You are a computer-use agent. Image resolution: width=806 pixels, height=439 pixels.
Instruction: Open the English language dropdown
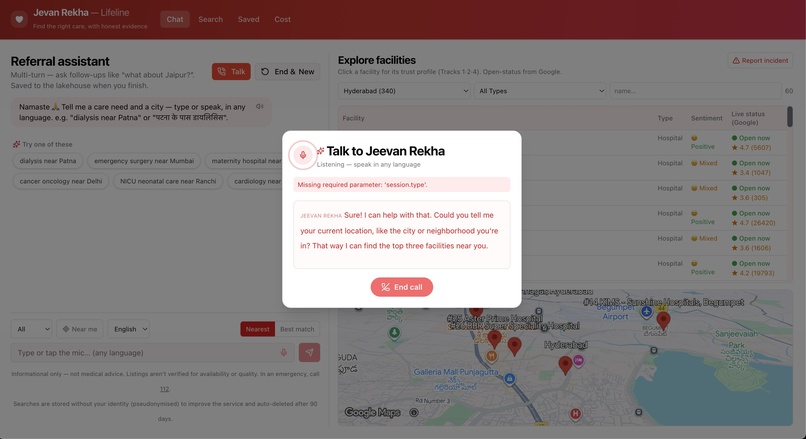point(129,329)
